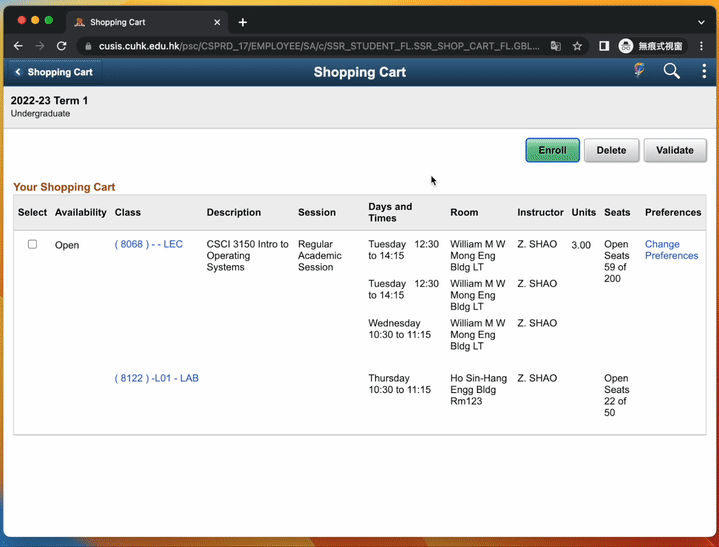Click the green Enroll button
The height and width of the screenshot is (547, 719).
(552, 150)
